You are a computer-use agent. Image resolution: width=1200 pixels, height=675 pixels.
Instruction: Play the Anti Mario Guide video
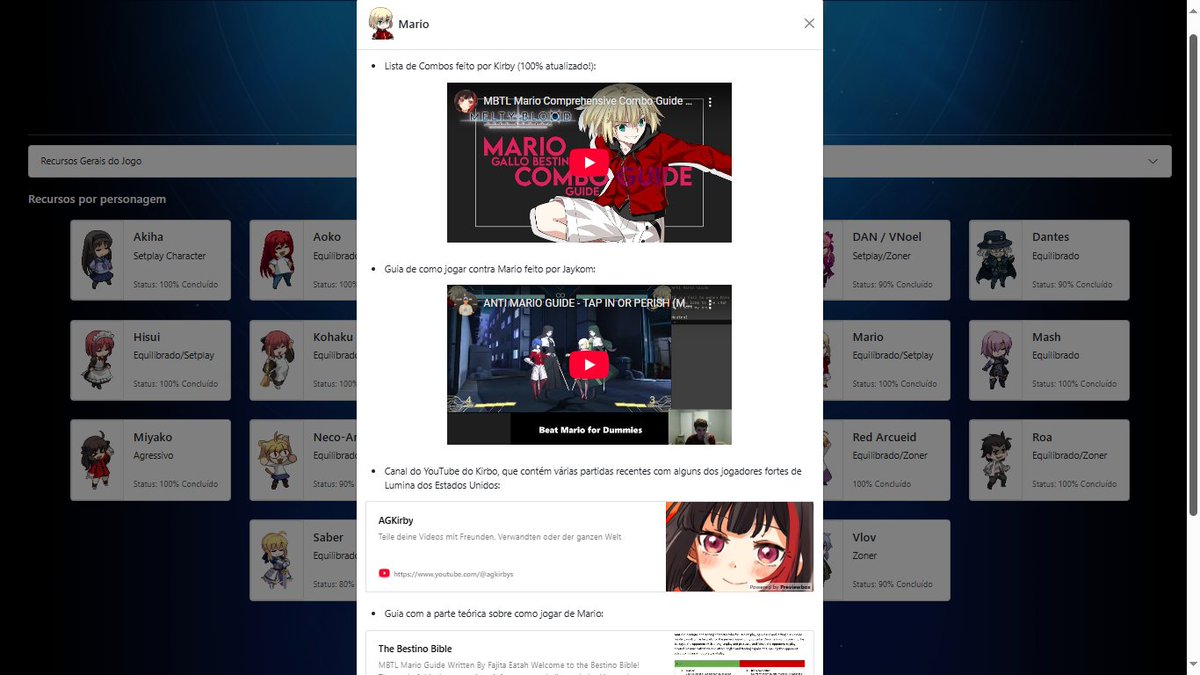[x=588, y=364]
